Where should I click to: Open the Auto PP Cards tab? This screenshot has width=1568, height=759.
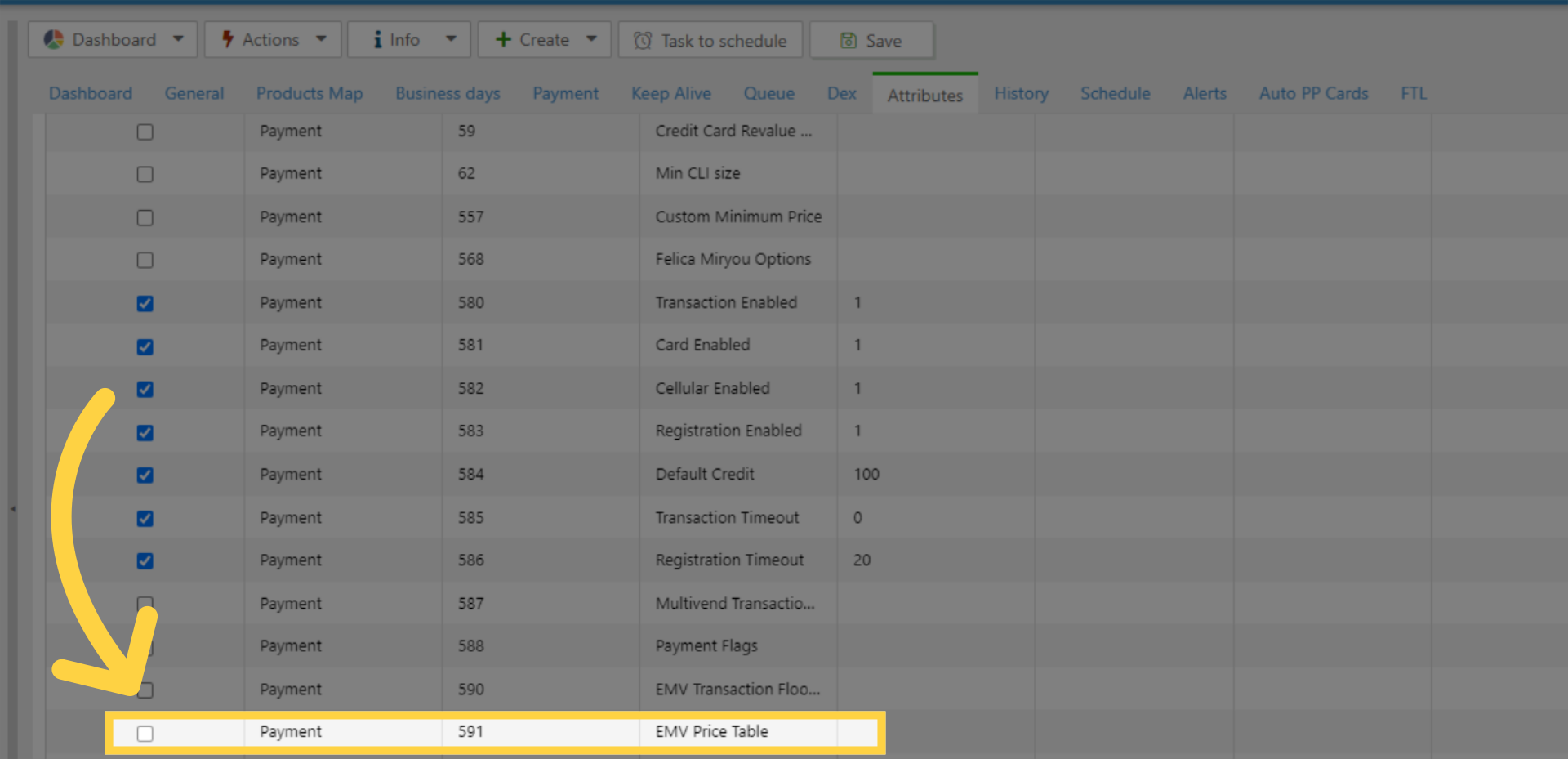[1314, 93]
